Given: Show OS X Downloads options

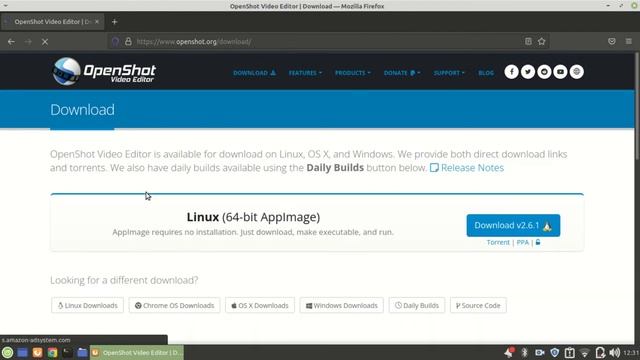Looking at the screenshot, I should click(x=260, y=305).
